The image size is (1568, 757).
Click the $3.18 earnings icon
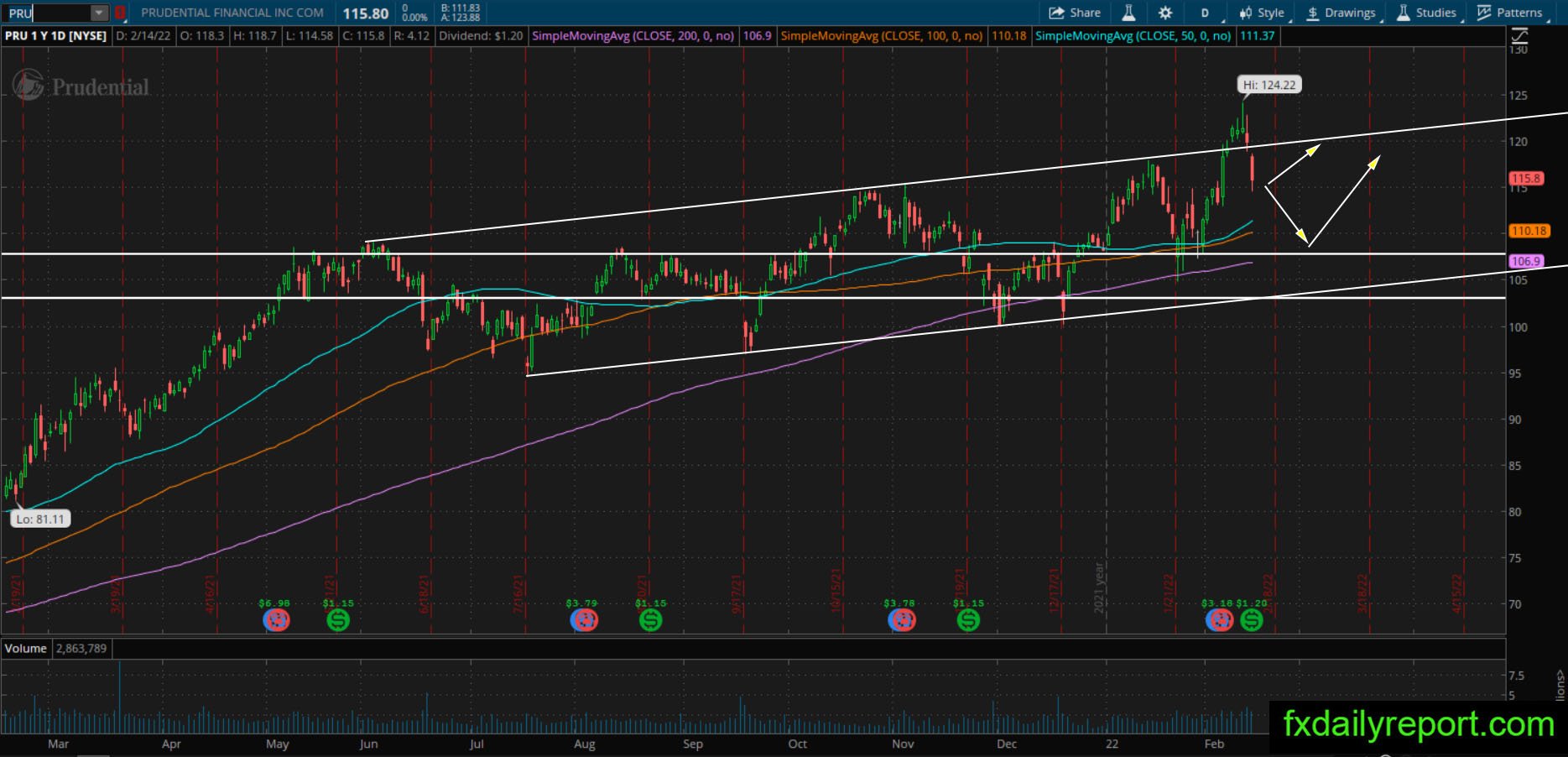pos(1218,620)
